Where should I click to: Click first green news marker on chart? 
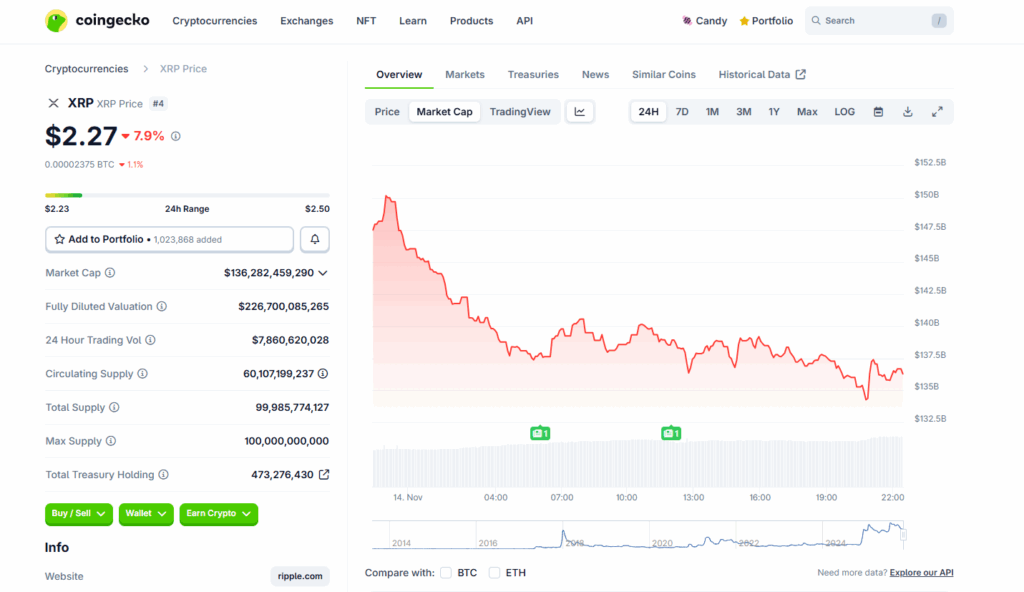coord(540,433)
